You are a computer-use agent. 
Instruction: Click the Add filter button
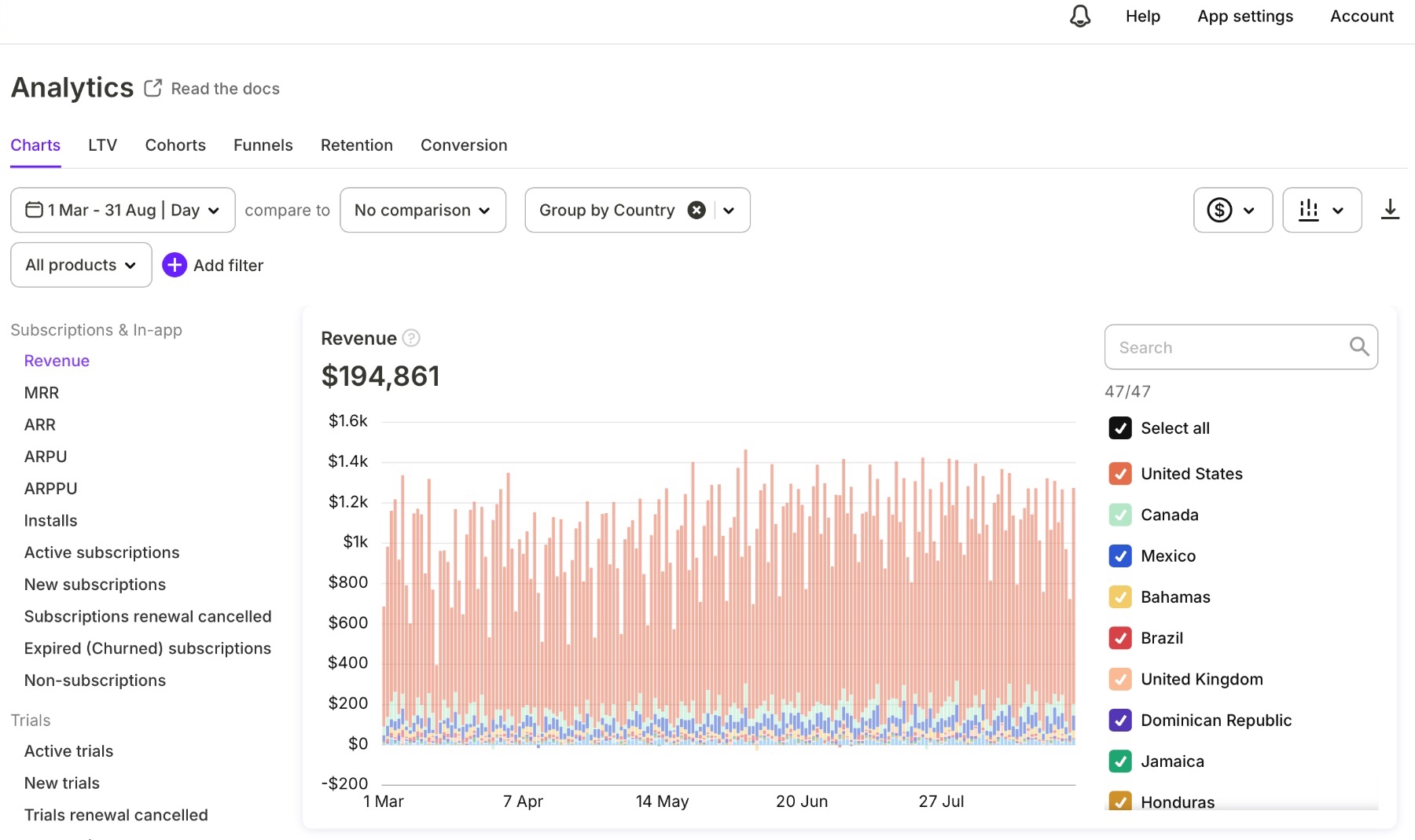pyautogui.click(x=213, y=265)
